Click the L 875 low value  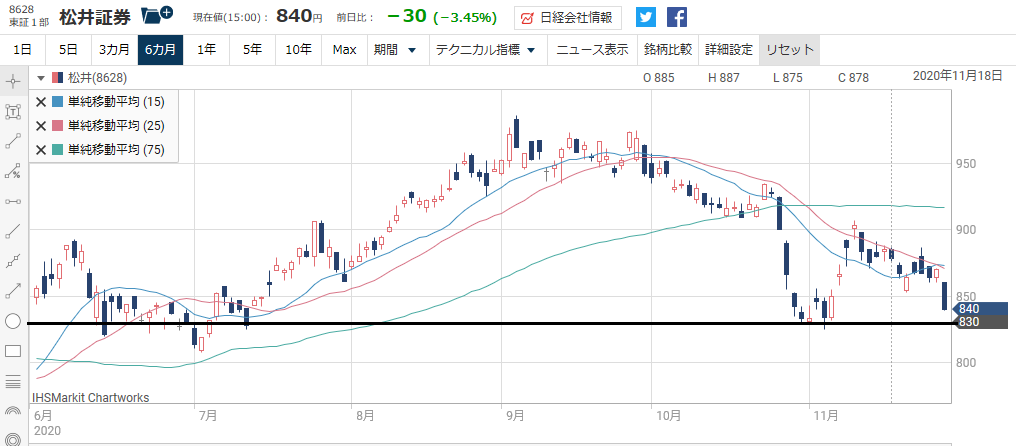point(788,78)
